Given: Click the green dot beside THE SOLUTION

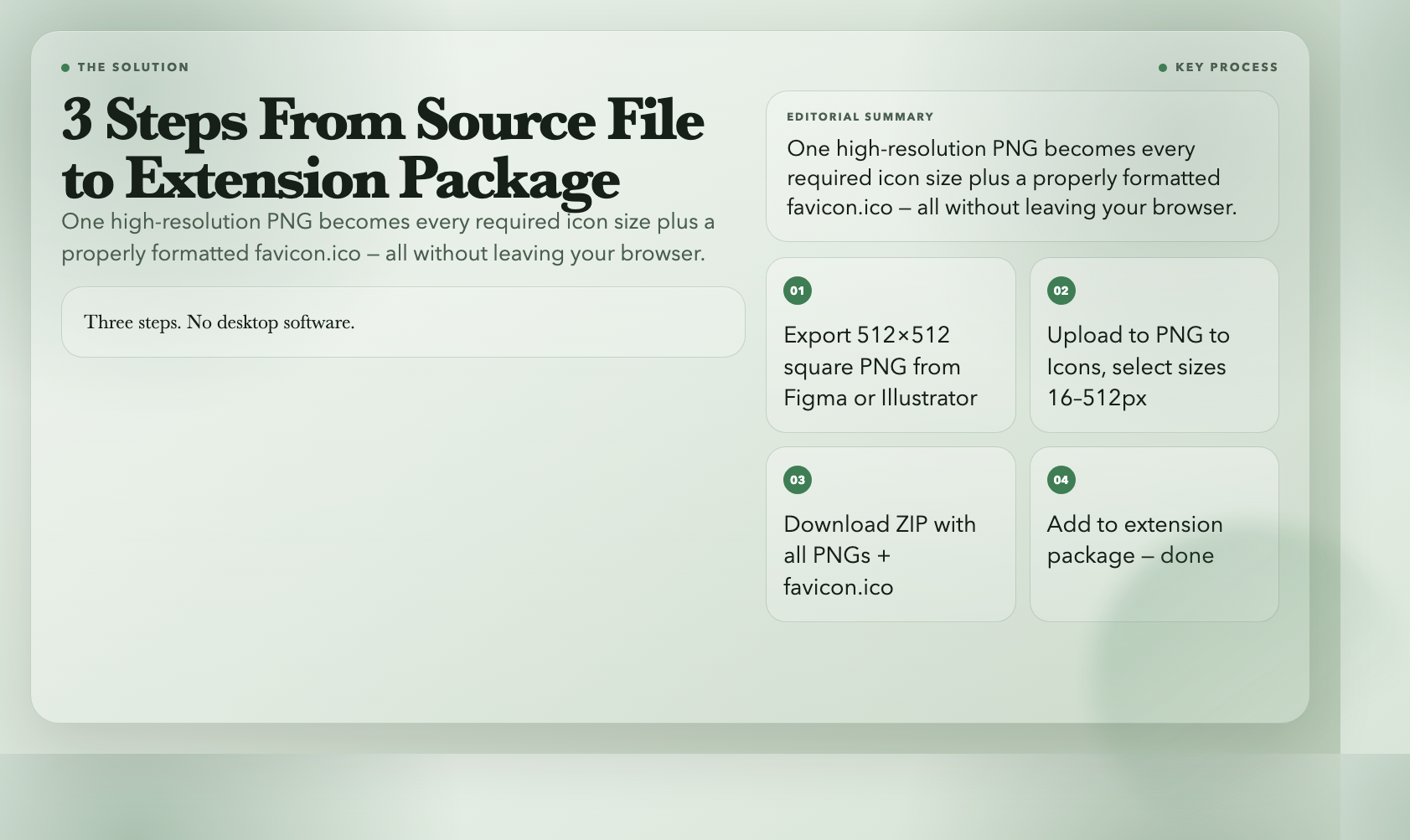Looking at the screenshot, I should (65, 68).
